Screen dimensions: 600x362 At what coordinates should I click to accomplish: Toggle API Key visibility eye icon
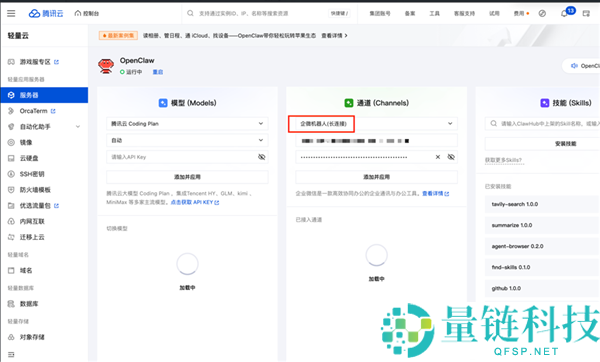[x=262, y=157]
